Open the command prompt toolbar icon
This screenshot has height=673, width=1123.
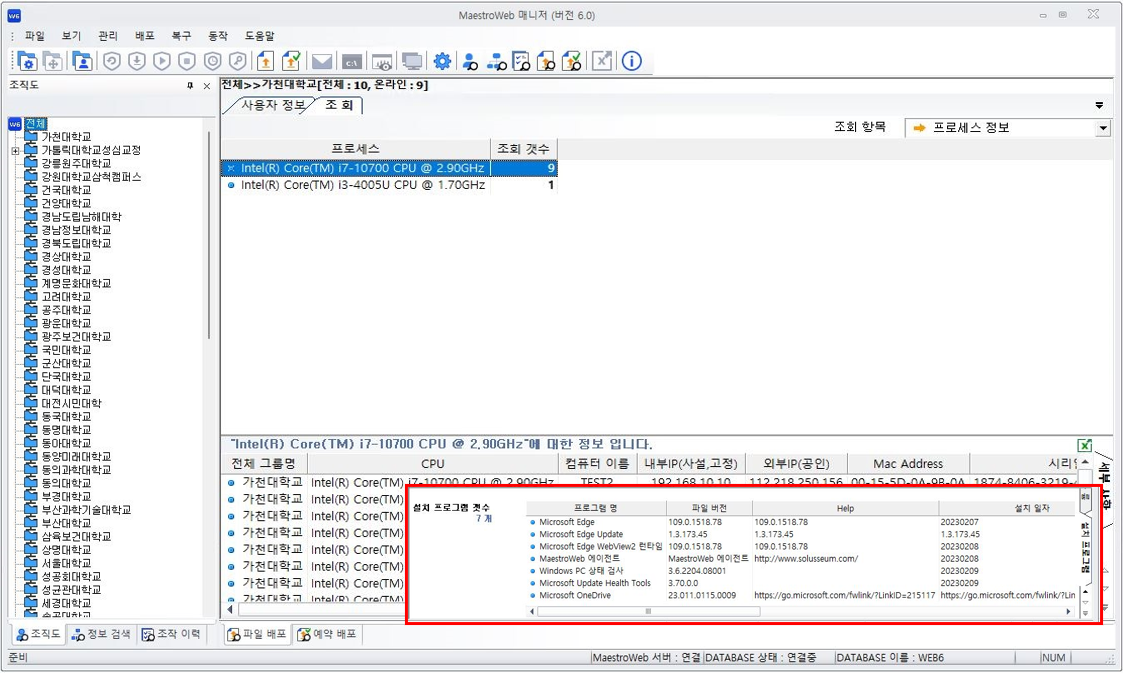pos(351,61)
